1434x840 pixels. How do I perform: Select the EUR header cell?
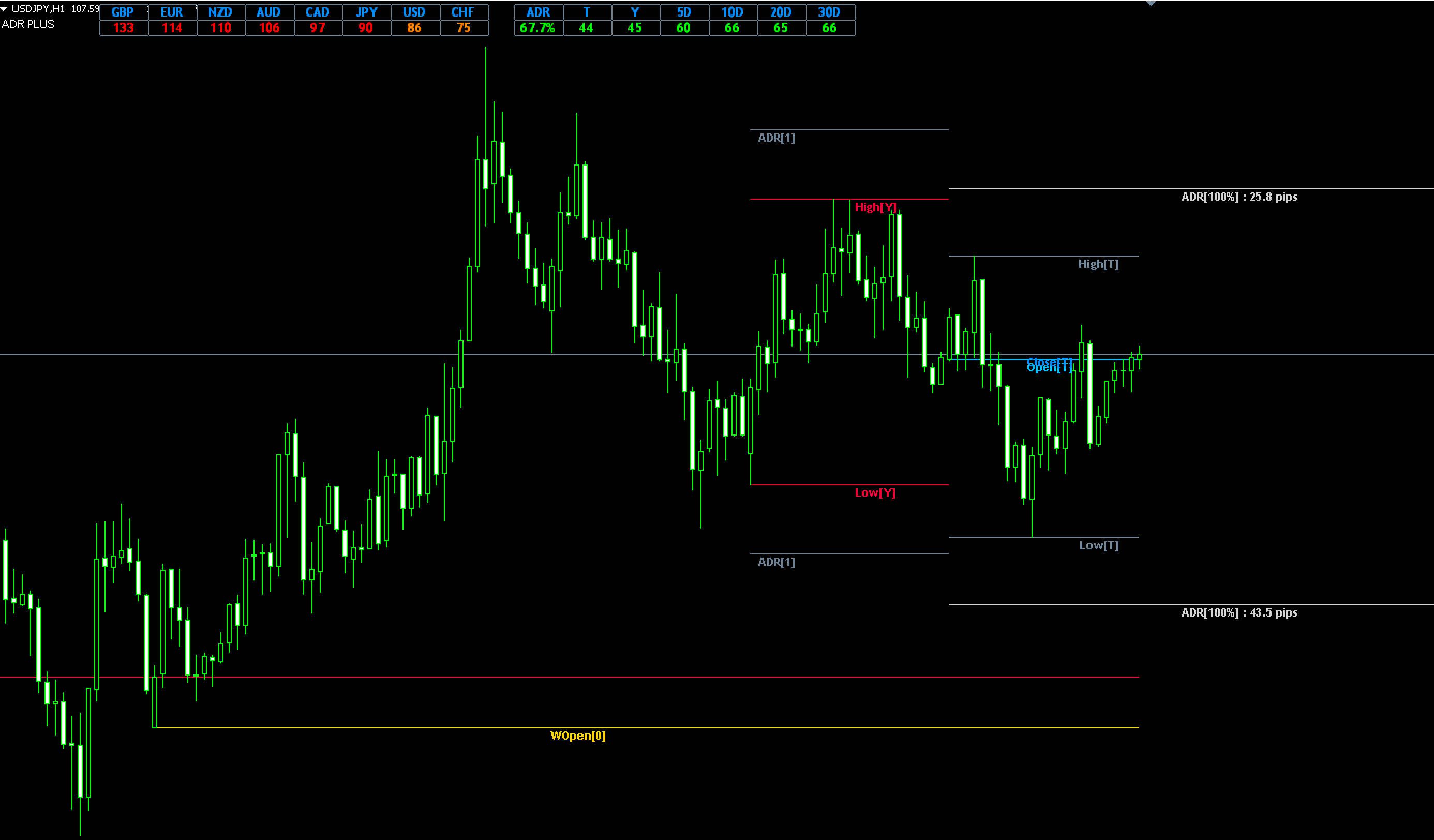click(172, 12)
